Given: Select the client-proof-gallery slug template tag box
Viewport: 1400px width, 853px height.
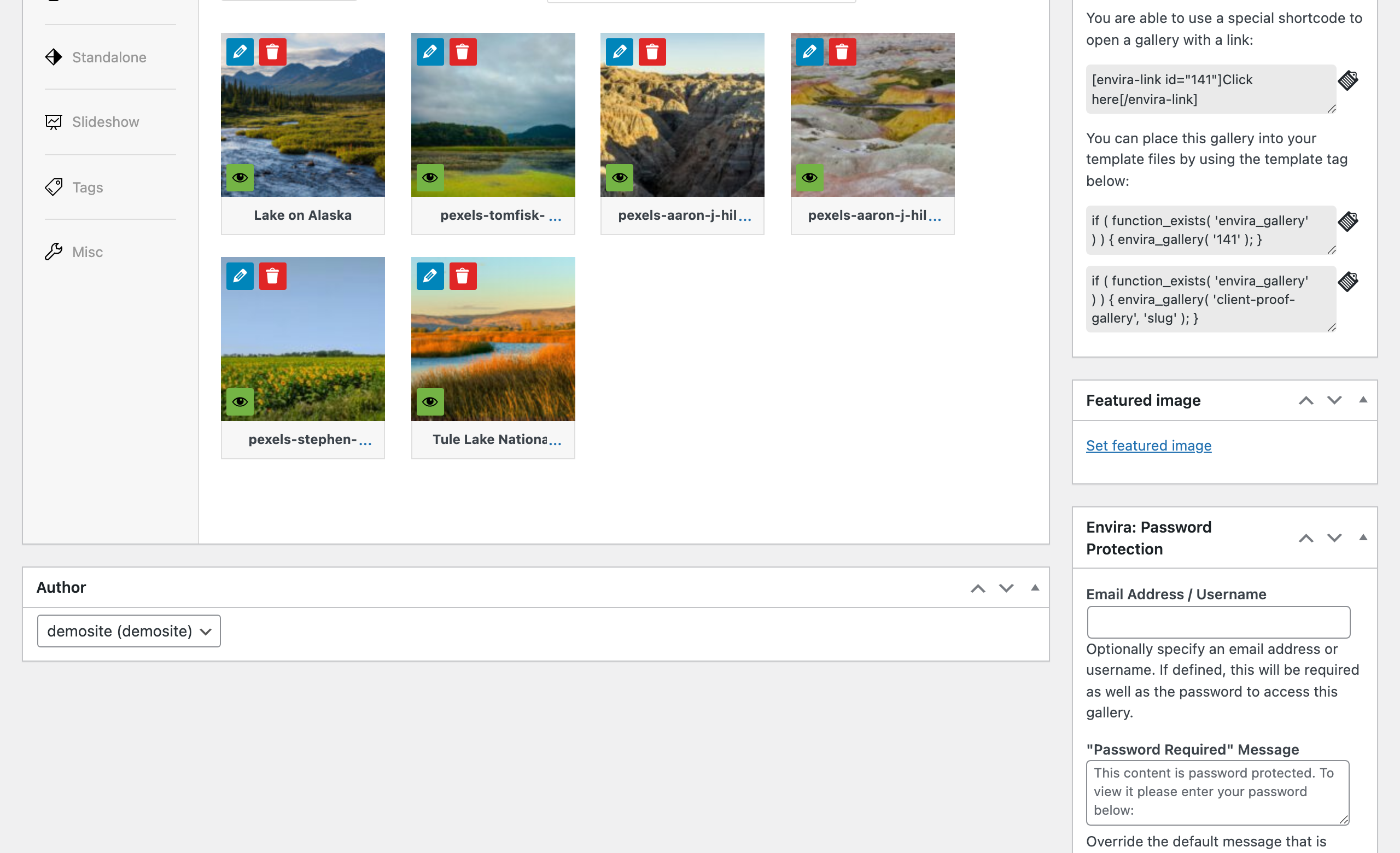Looking at the screenshot, I should (1211, 299).
